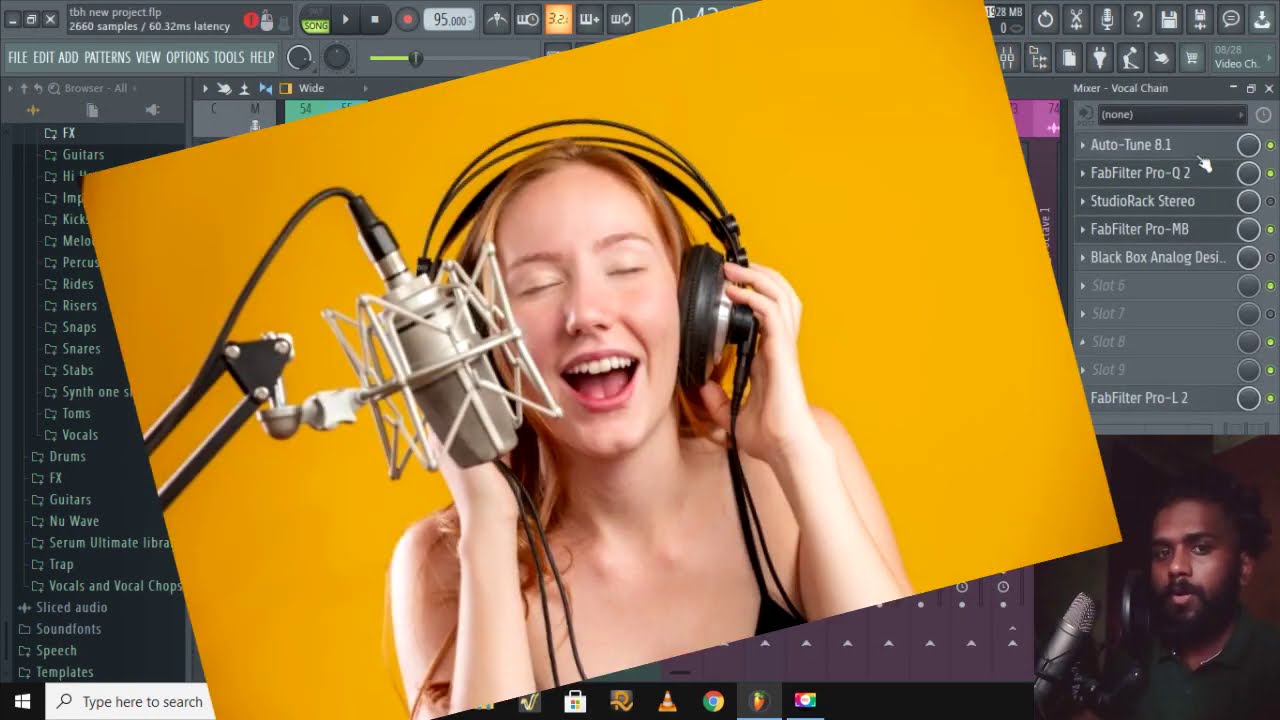Open the mixer preset (none) dropdown
This screenshot has width=1280, height=720.
coord(1172,115)
